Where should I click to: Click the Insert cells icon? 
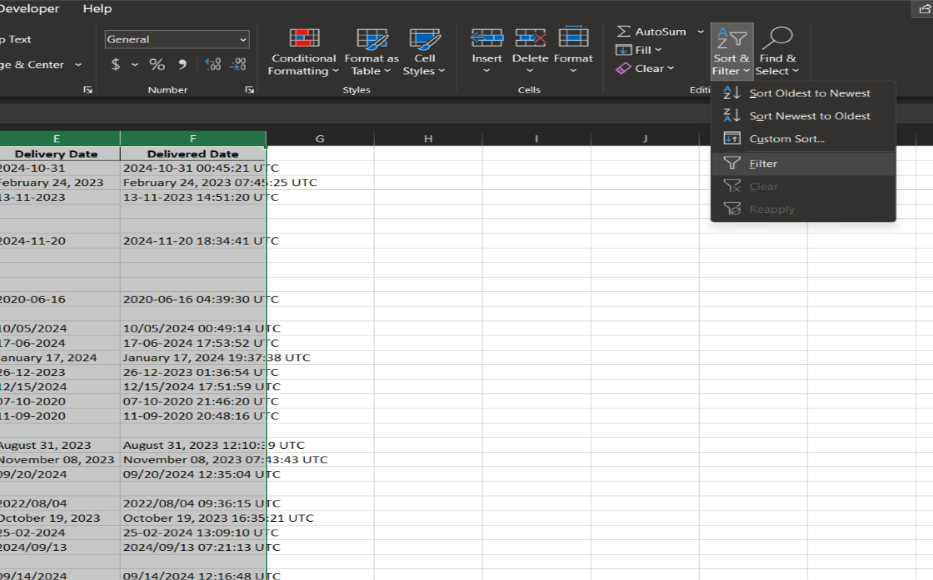487,37
